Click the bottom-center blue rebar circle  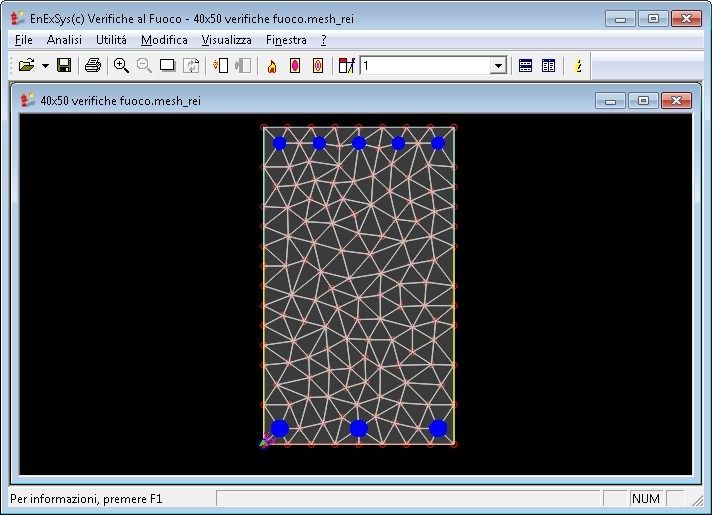(x=359, y=428)
